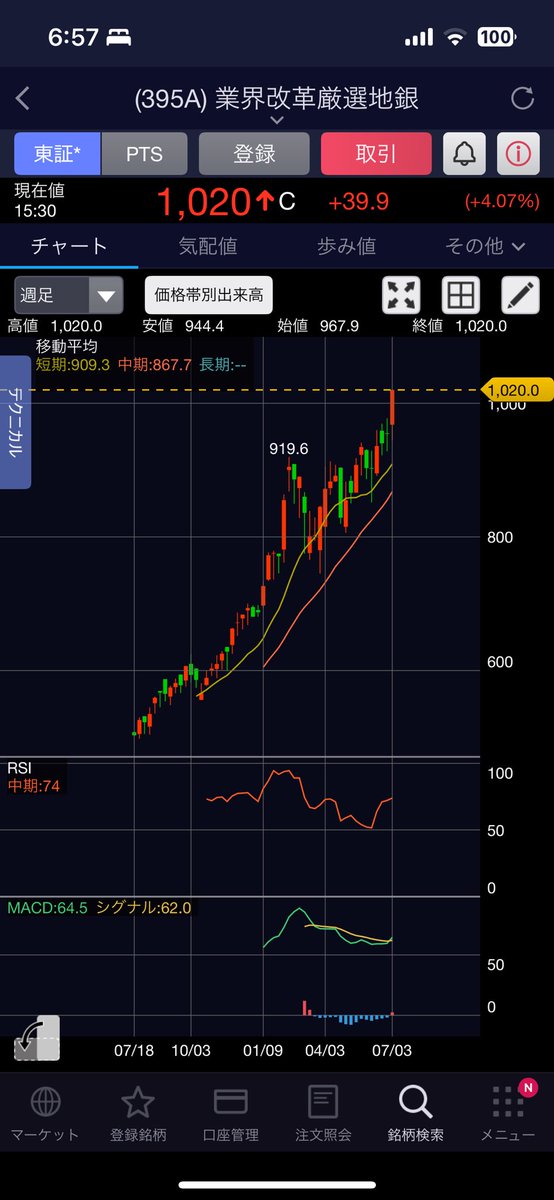Open 登録銘柄 star icon

(137, 1102)
